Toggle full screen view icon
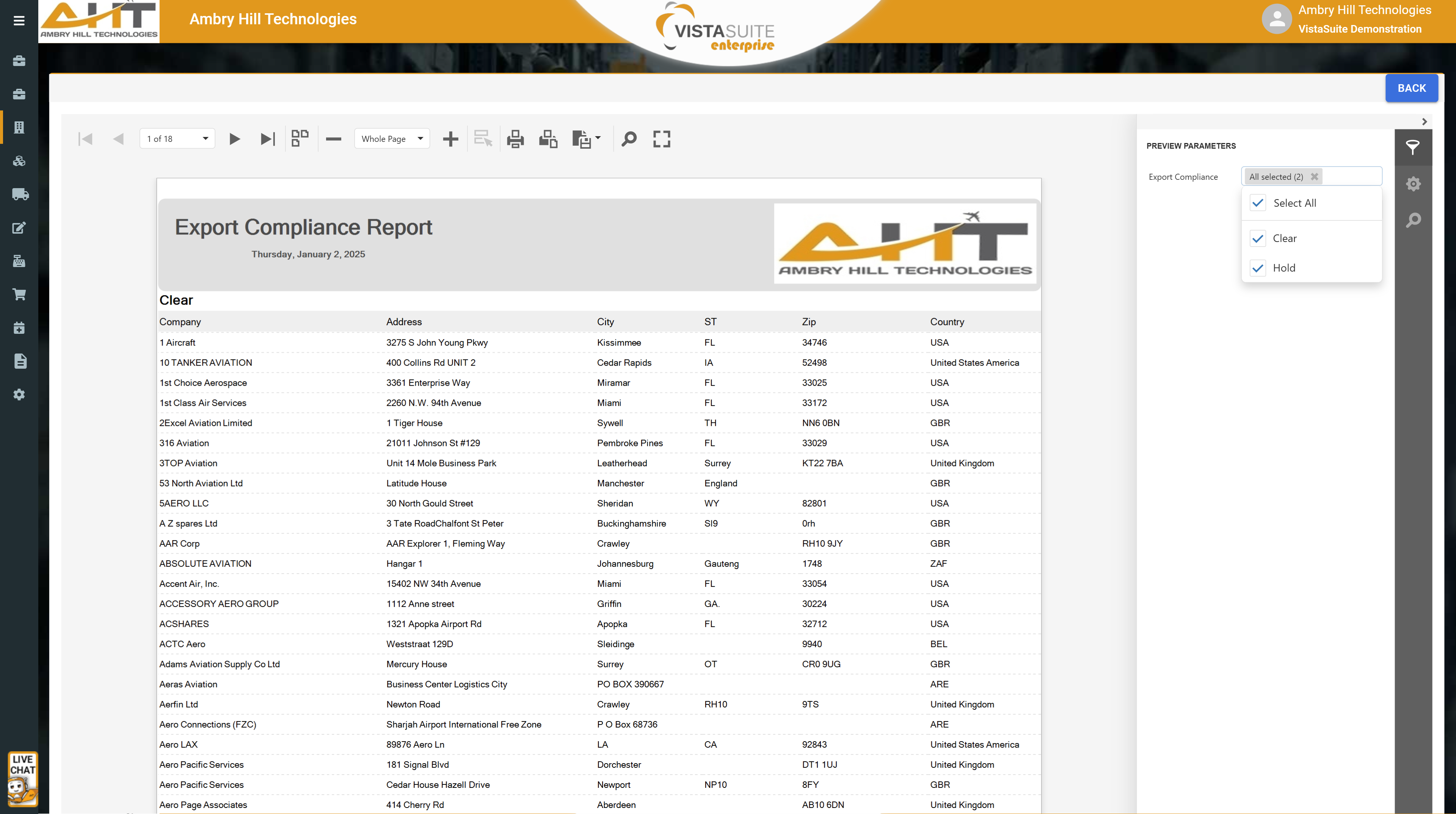The image size is (1456, 814). click(x=661, y=139)
